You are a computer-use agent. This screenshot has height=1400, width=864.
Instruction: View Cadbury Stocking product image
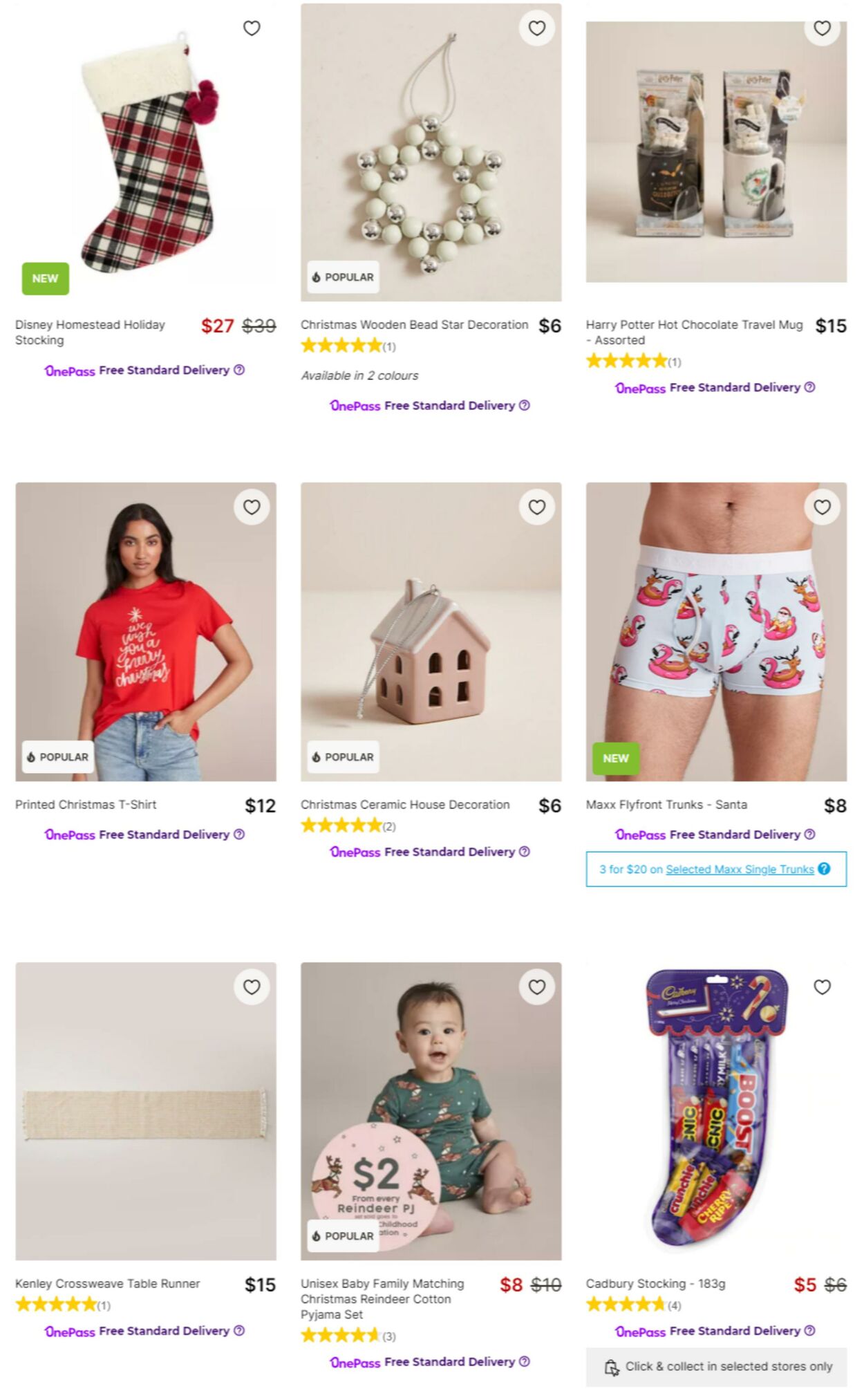tap(716, 1112)
